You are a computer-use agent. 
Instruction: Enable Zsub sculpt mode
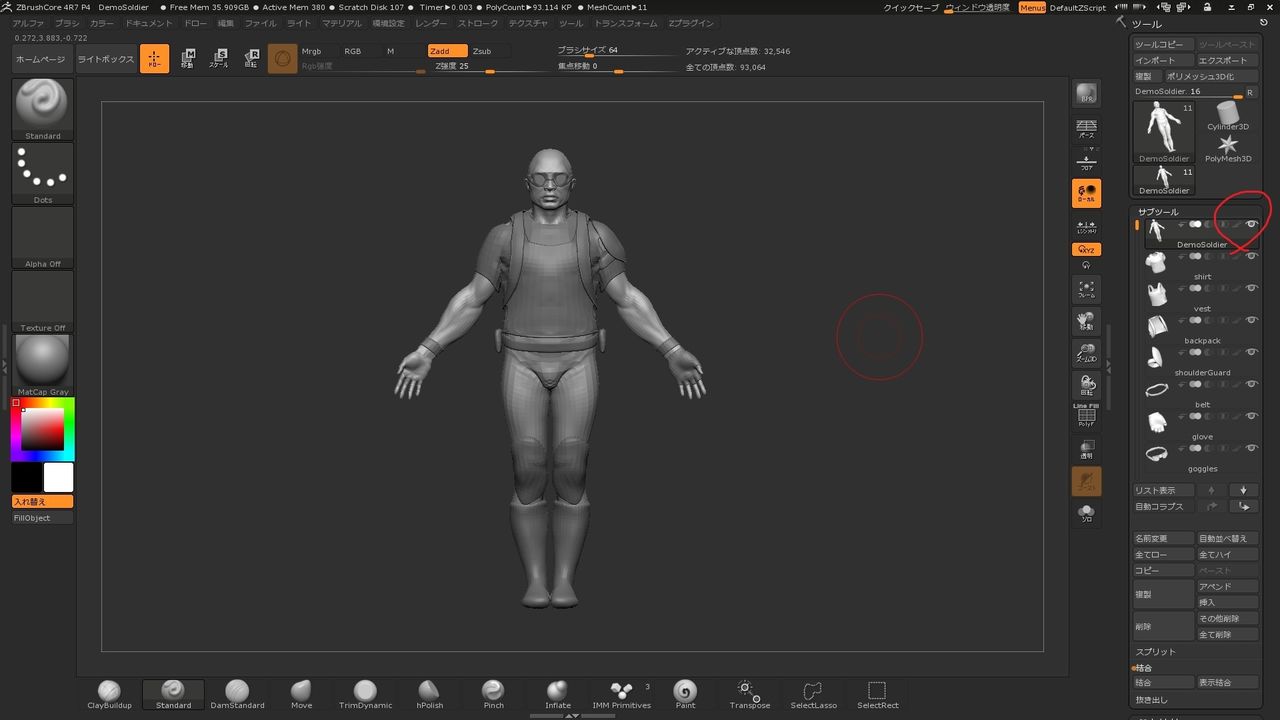pos(483,51)
